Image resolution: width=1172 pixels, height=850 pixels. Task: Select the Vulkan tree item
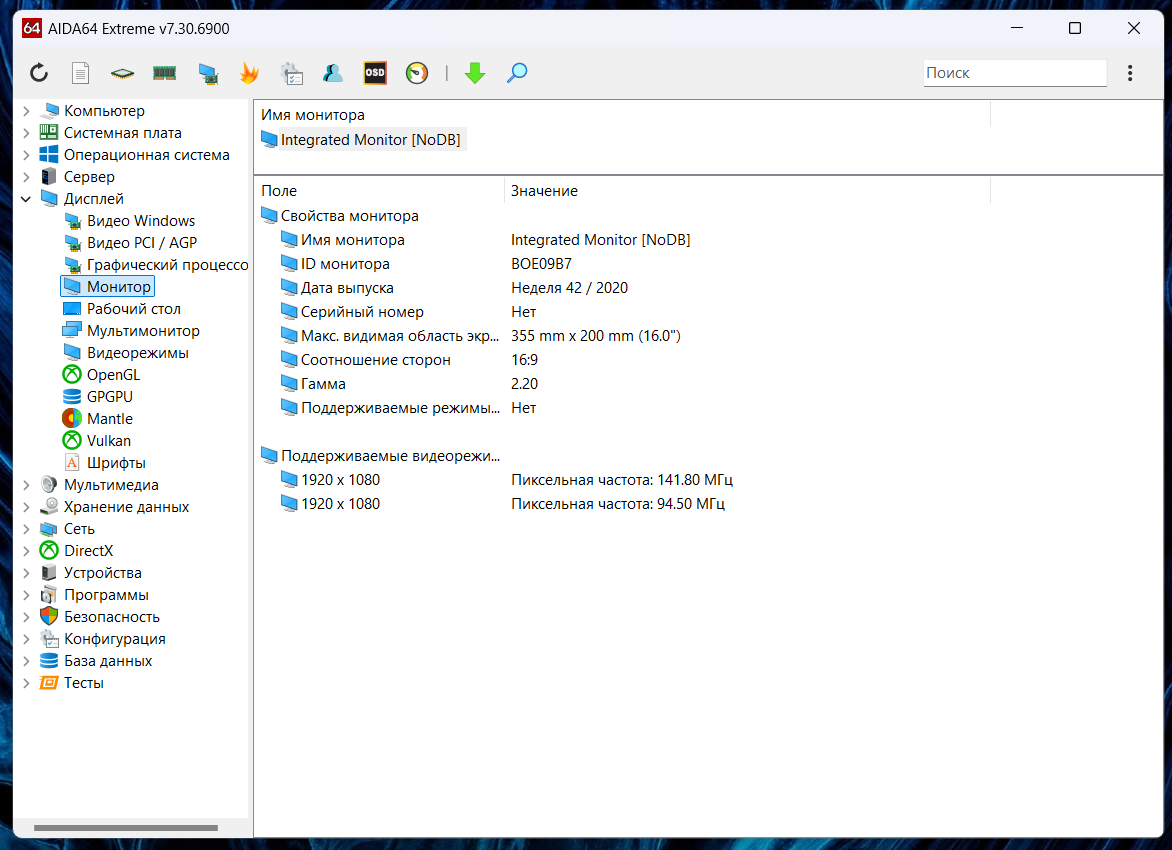click(x=108, y=441)
